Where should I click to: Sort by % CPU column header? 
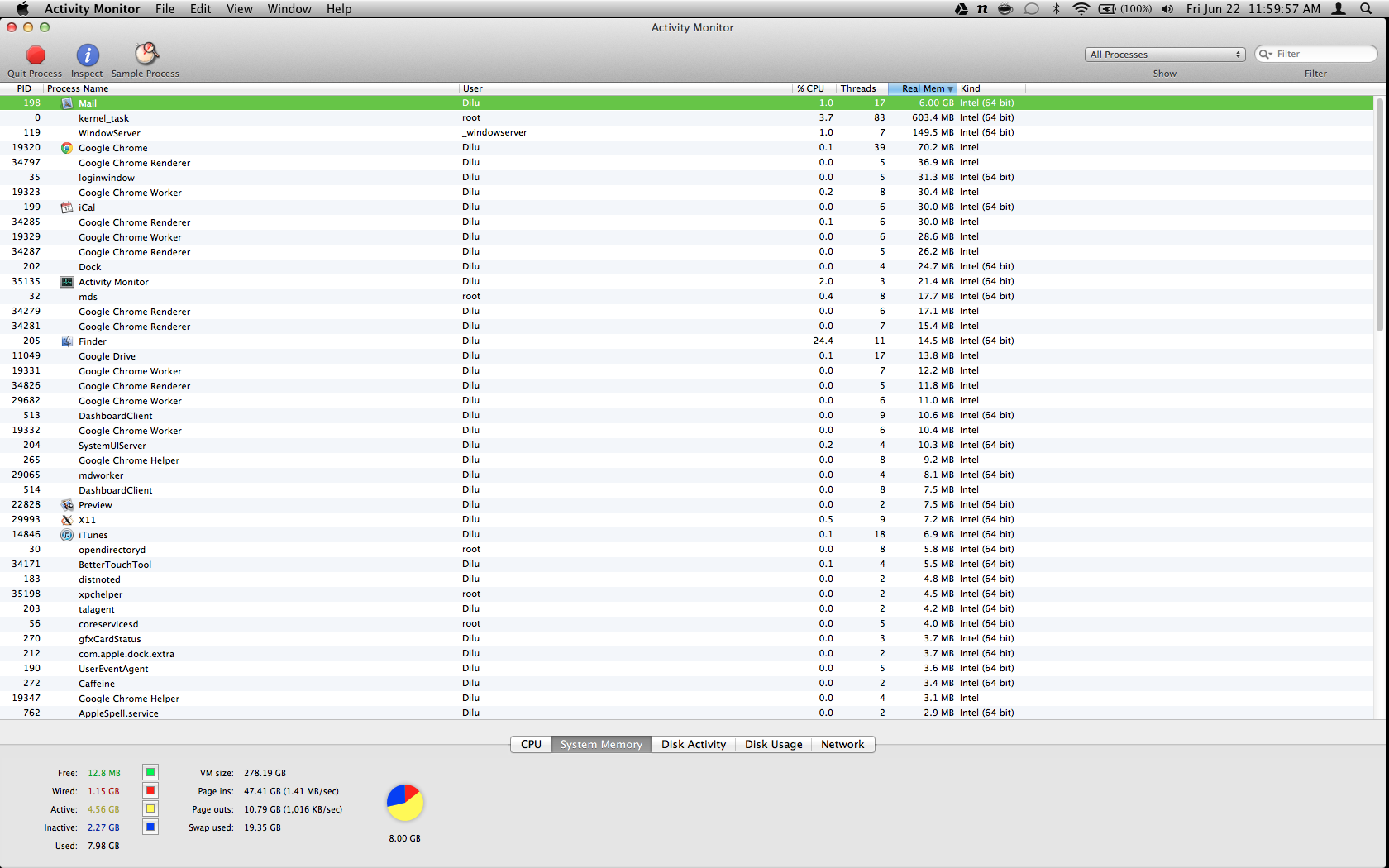(813, 88)
